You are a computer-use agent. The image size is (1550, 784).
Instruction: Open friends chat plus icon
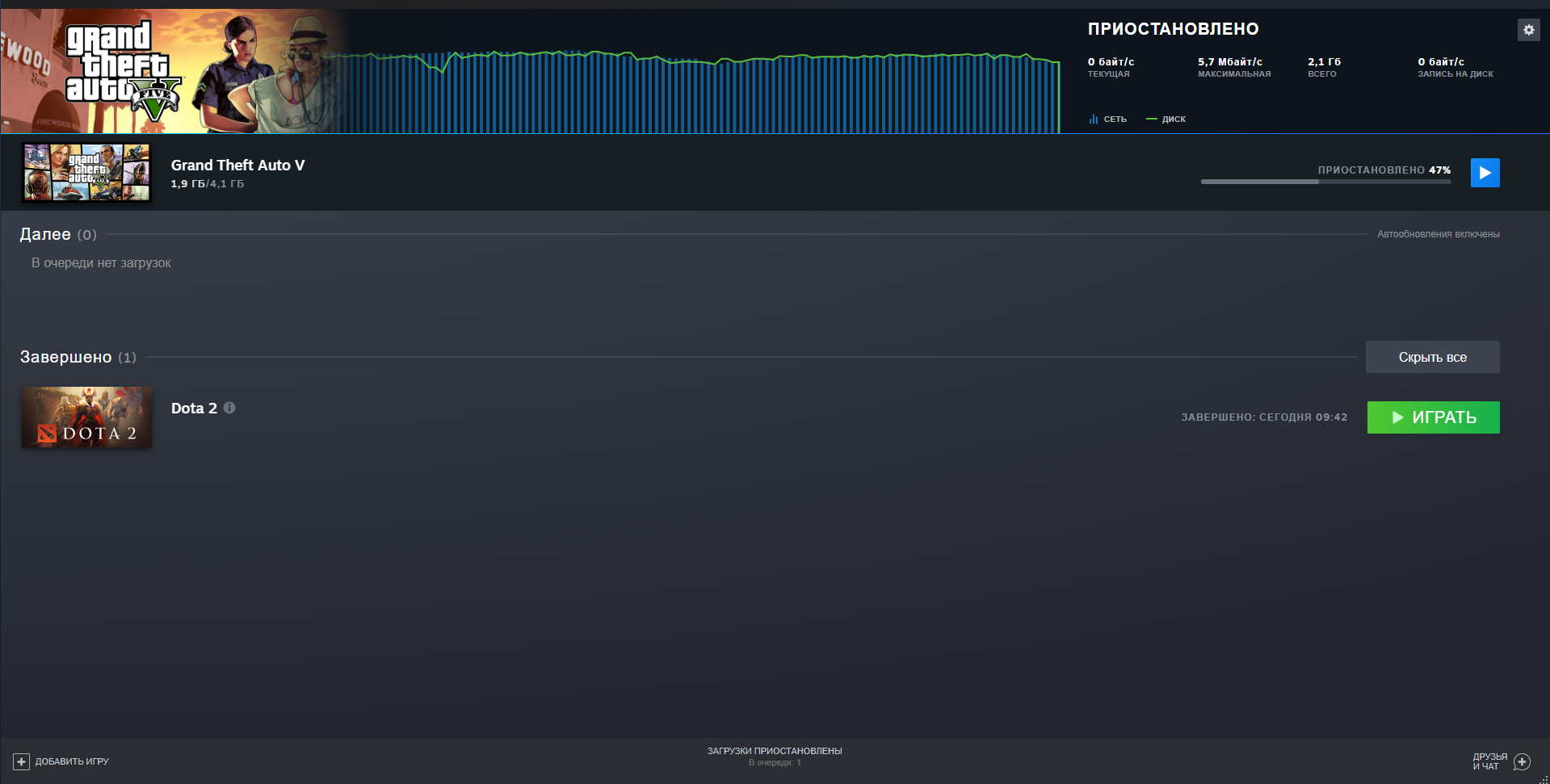[1522, 761]
